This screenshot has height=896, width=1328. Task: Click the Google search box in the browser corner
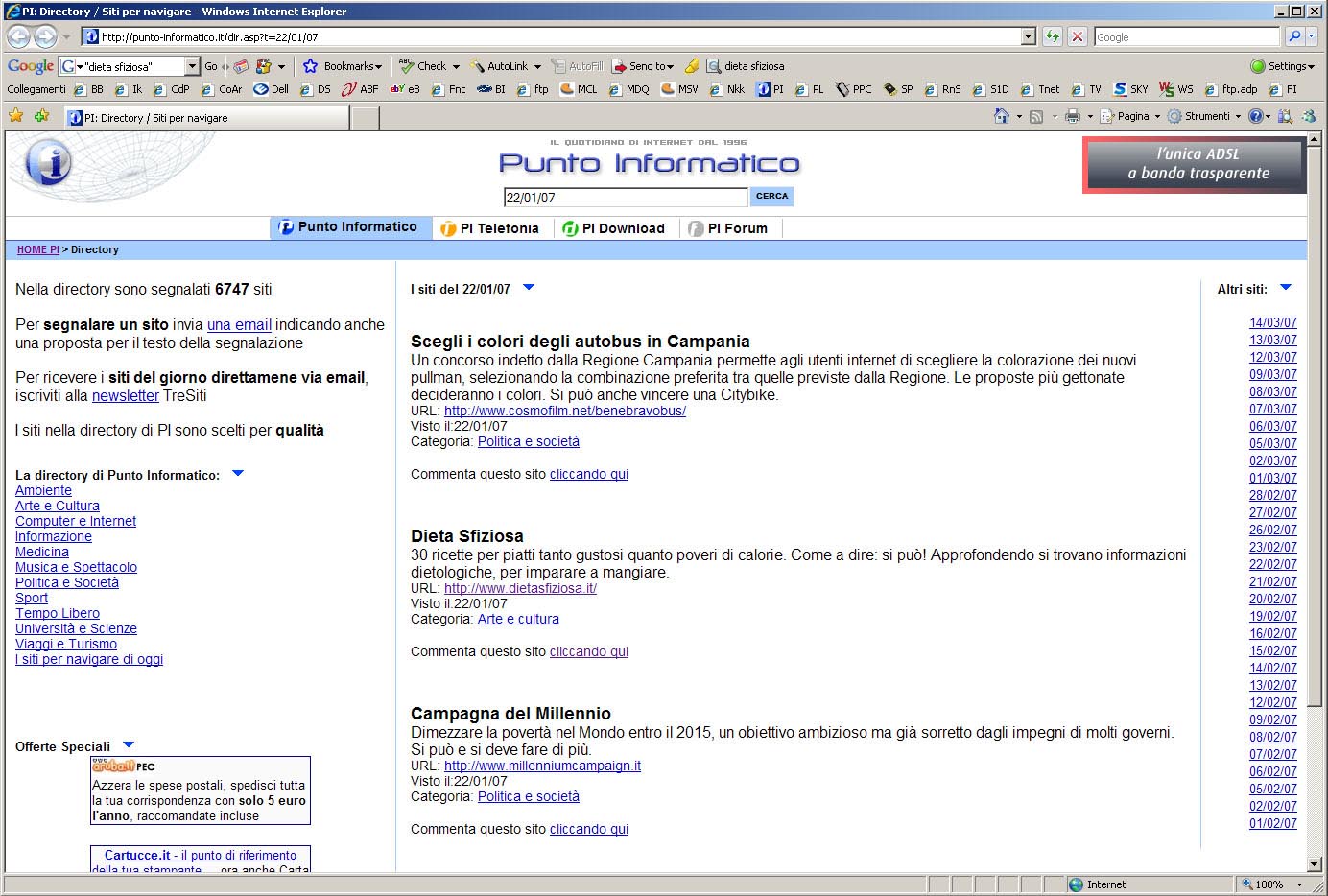(1187, 37)
